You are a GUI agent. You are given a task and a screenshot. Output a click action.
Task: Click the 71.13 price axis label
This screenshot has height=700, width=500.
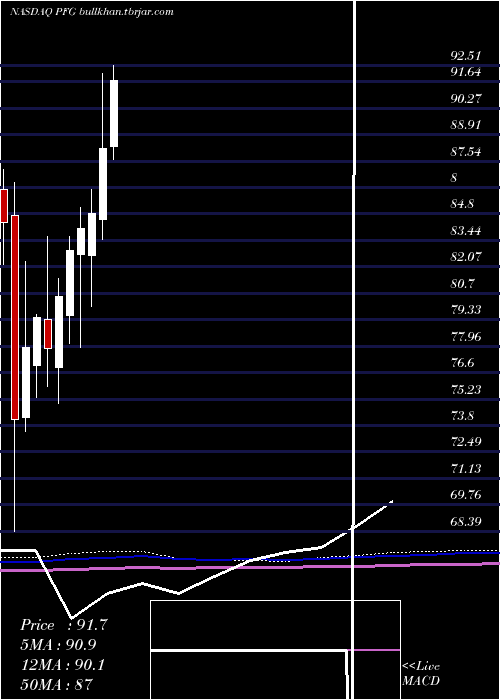coord(466,468)
